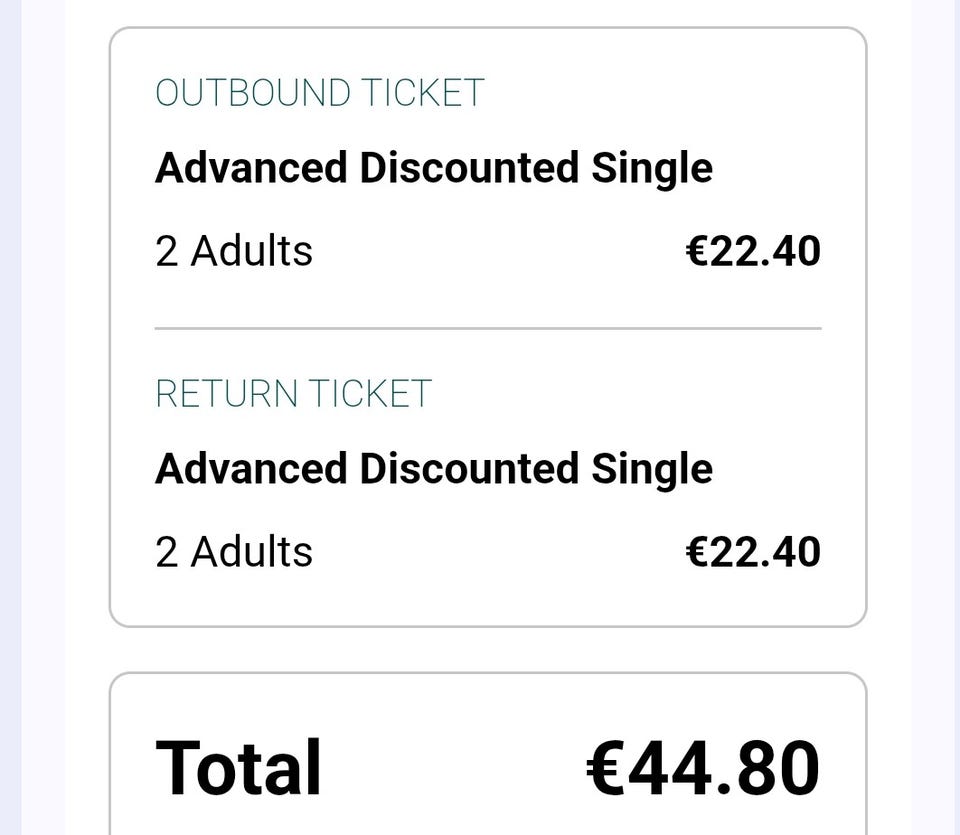
Task: Click the euro symbol in the total amount
Action: coord(609,769)
